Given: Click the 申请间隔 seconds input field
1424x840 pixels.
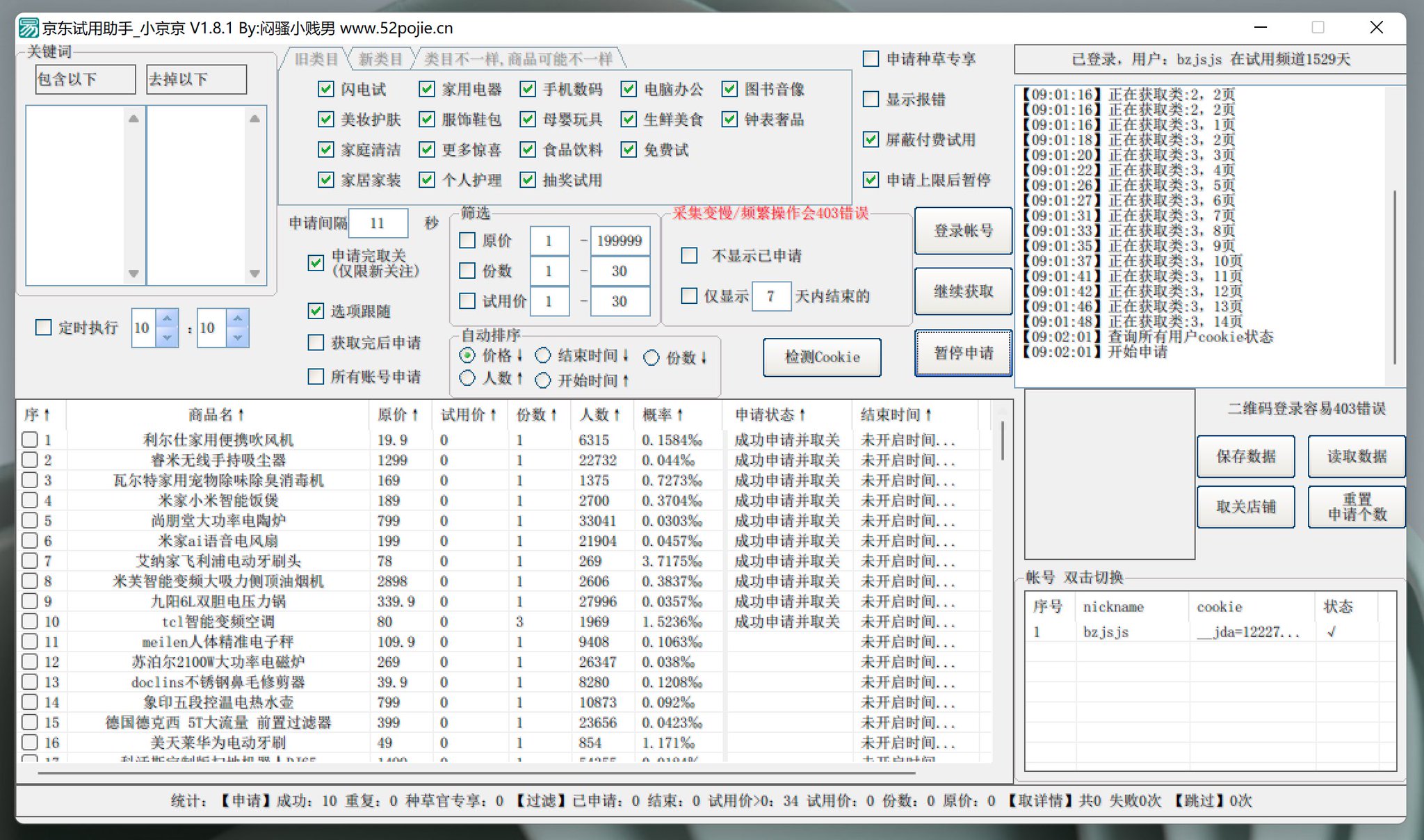Looking at the screenshot, I should [378, 223].
